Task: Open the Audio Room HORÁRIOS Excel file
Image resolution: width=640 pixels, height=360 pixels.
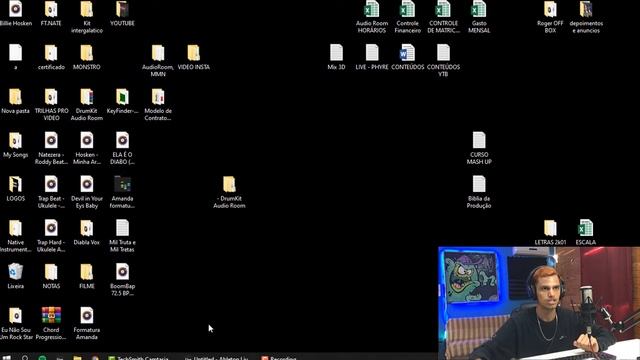Action: coord(371,9)
